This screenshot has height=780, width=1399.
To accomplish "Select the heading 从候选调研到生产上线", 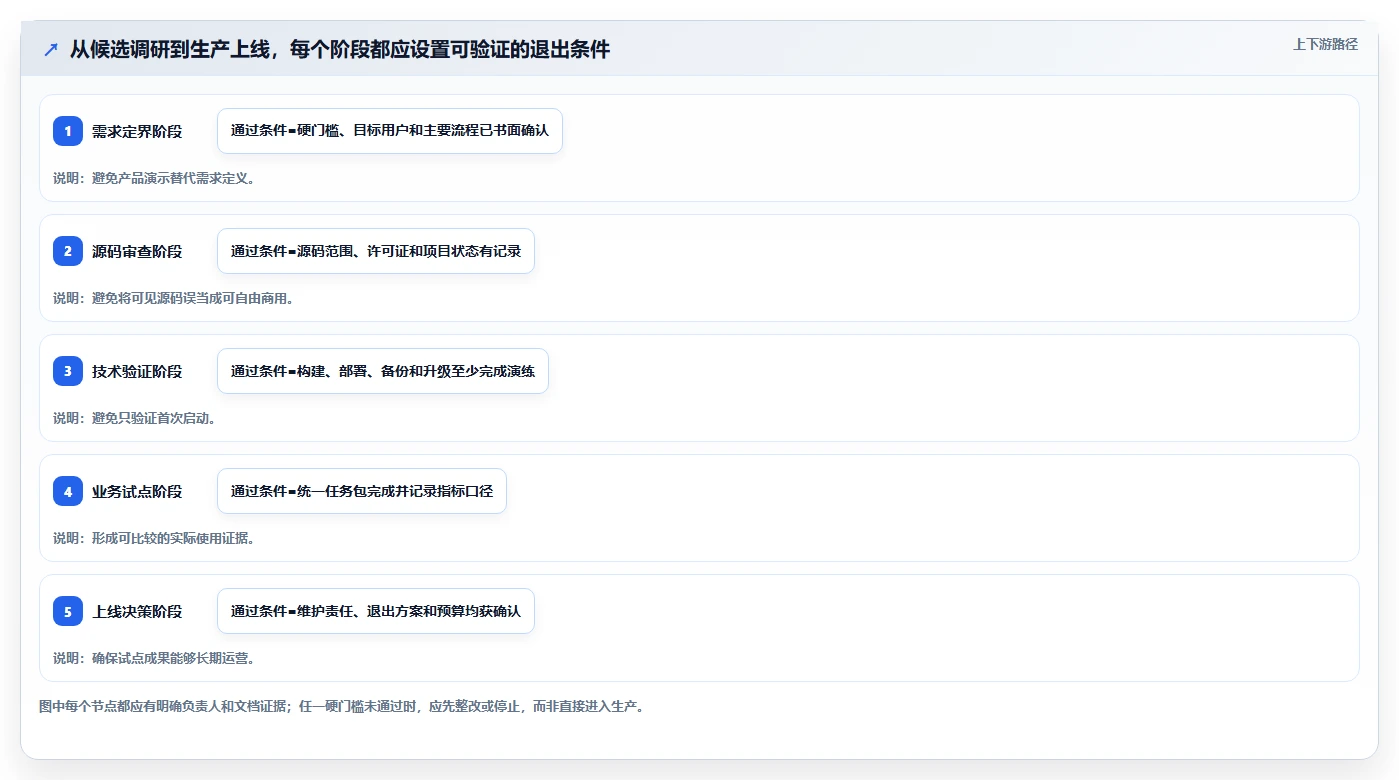I will point(340,49).
